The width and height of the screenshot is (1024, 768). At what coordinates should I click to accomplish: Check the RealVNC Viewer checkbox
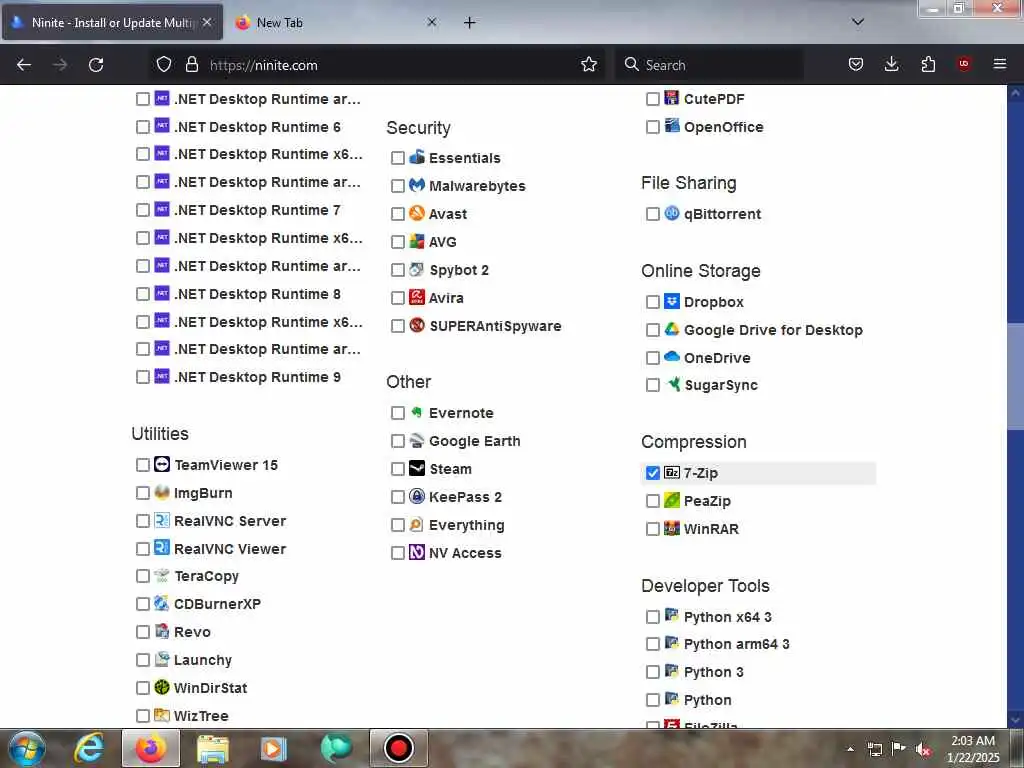(143, 549)
